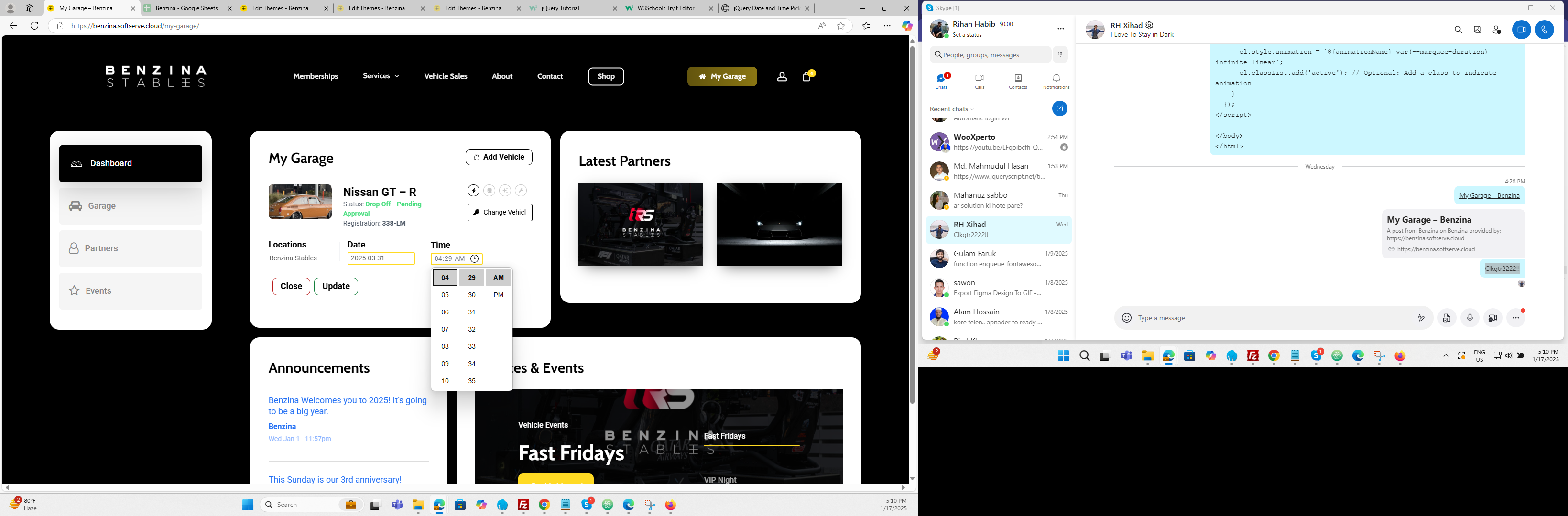Start Skype audio call with RH Xihad

[x=1544, y=30]
